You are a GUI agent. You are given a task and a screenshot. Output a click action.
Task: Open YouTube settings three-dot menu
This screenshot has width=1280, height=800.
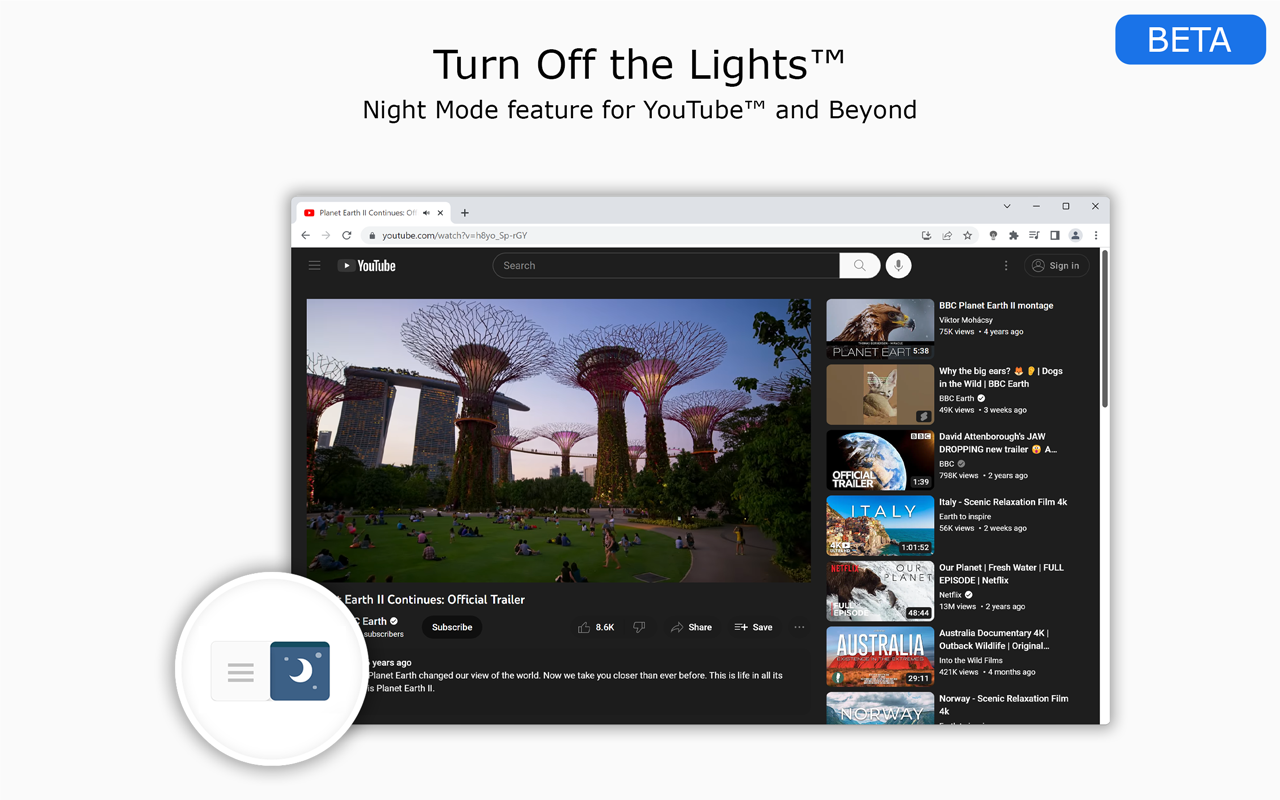[1006, 266]
